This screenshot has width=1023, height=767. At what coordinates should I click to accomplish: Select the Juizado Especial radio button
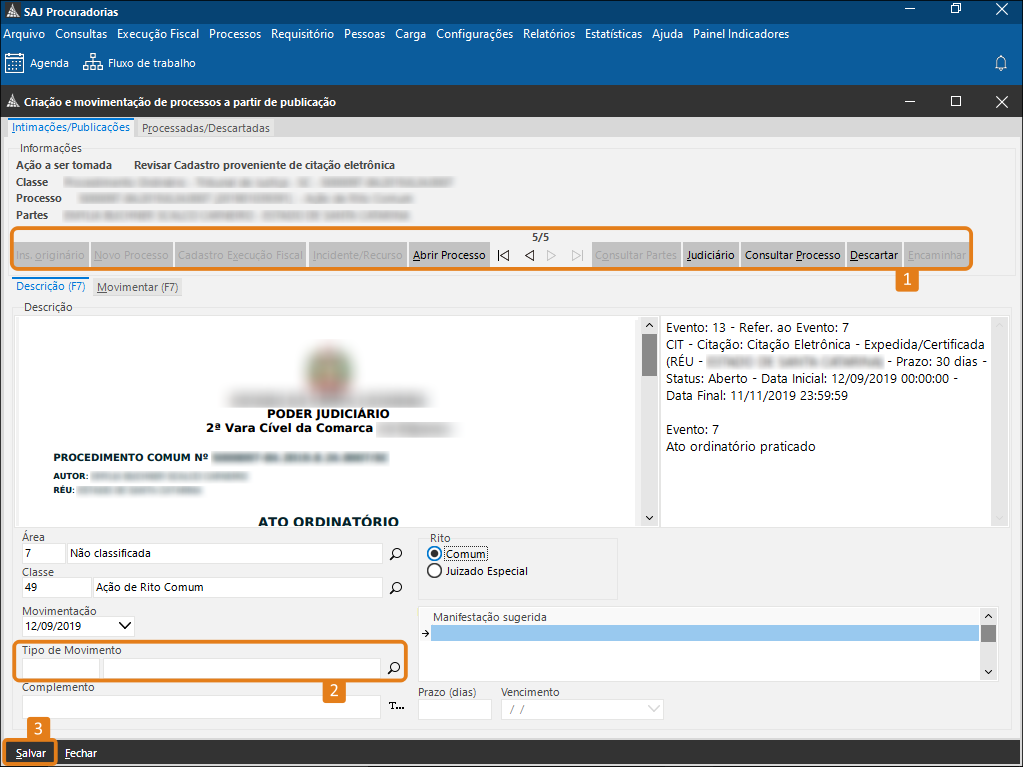pyautogui.click(x=434, y=571)
